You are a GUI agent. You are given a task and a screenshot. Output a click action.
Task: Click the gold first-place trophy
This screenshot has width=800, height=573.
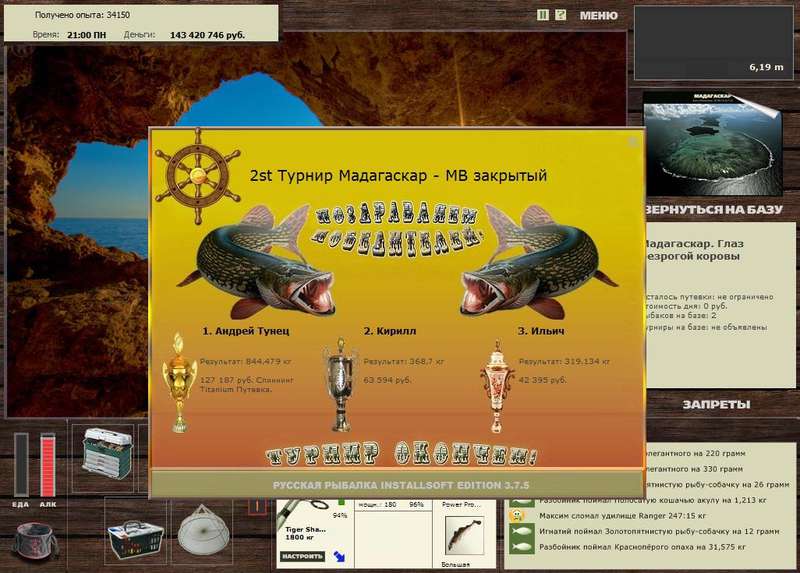pyautogui.click(x=179, y=383)
